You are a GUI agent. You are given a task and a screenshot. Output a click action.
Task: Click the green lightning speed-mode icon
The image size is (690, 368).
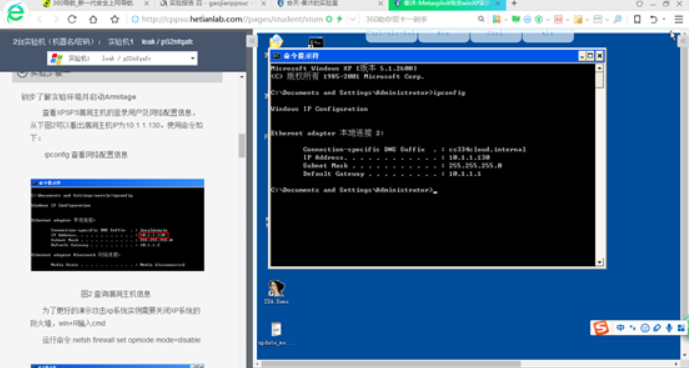coord(340,19)
